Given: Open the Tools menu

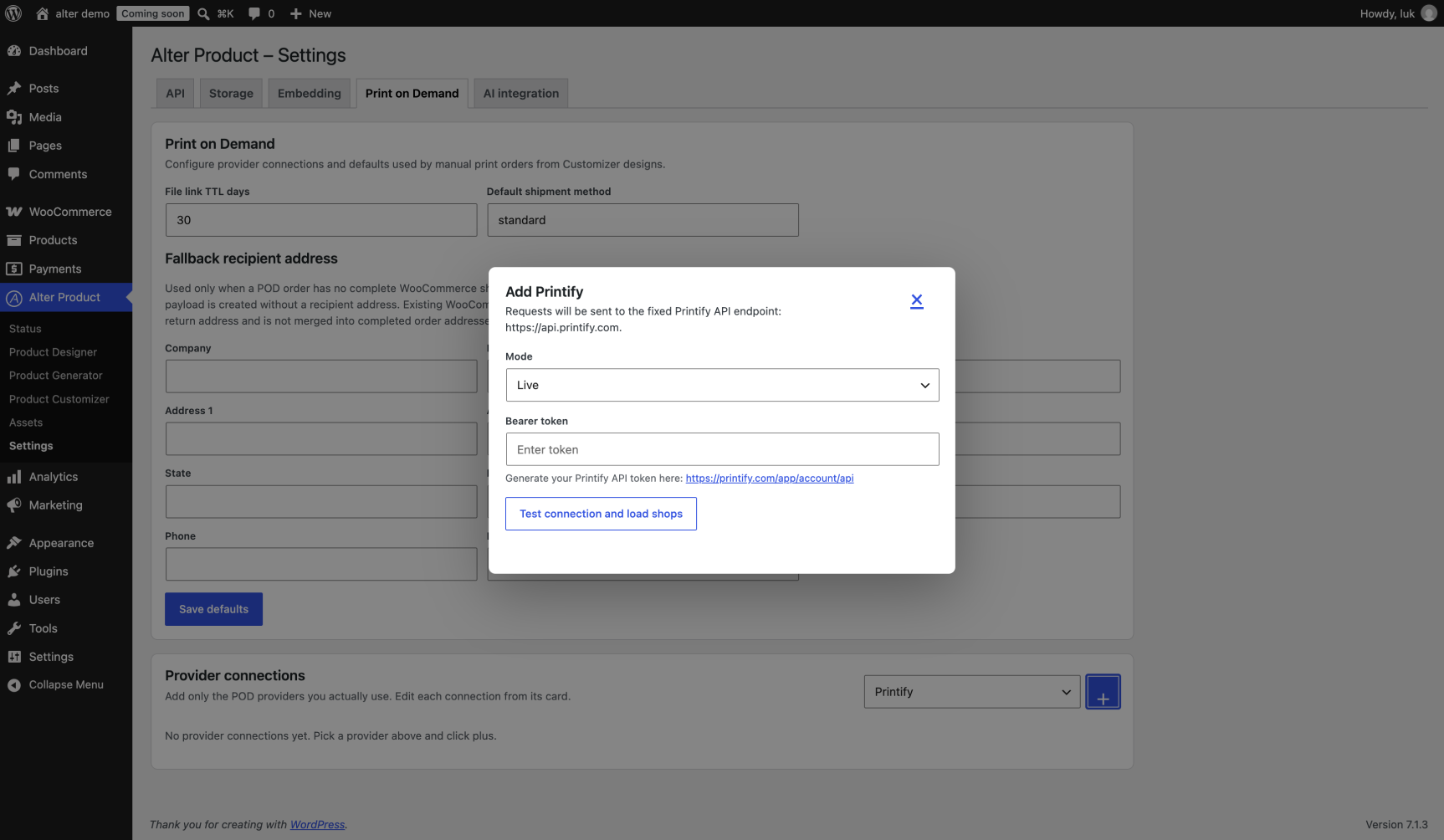Looking at the screenshot, I should [66, 628].
